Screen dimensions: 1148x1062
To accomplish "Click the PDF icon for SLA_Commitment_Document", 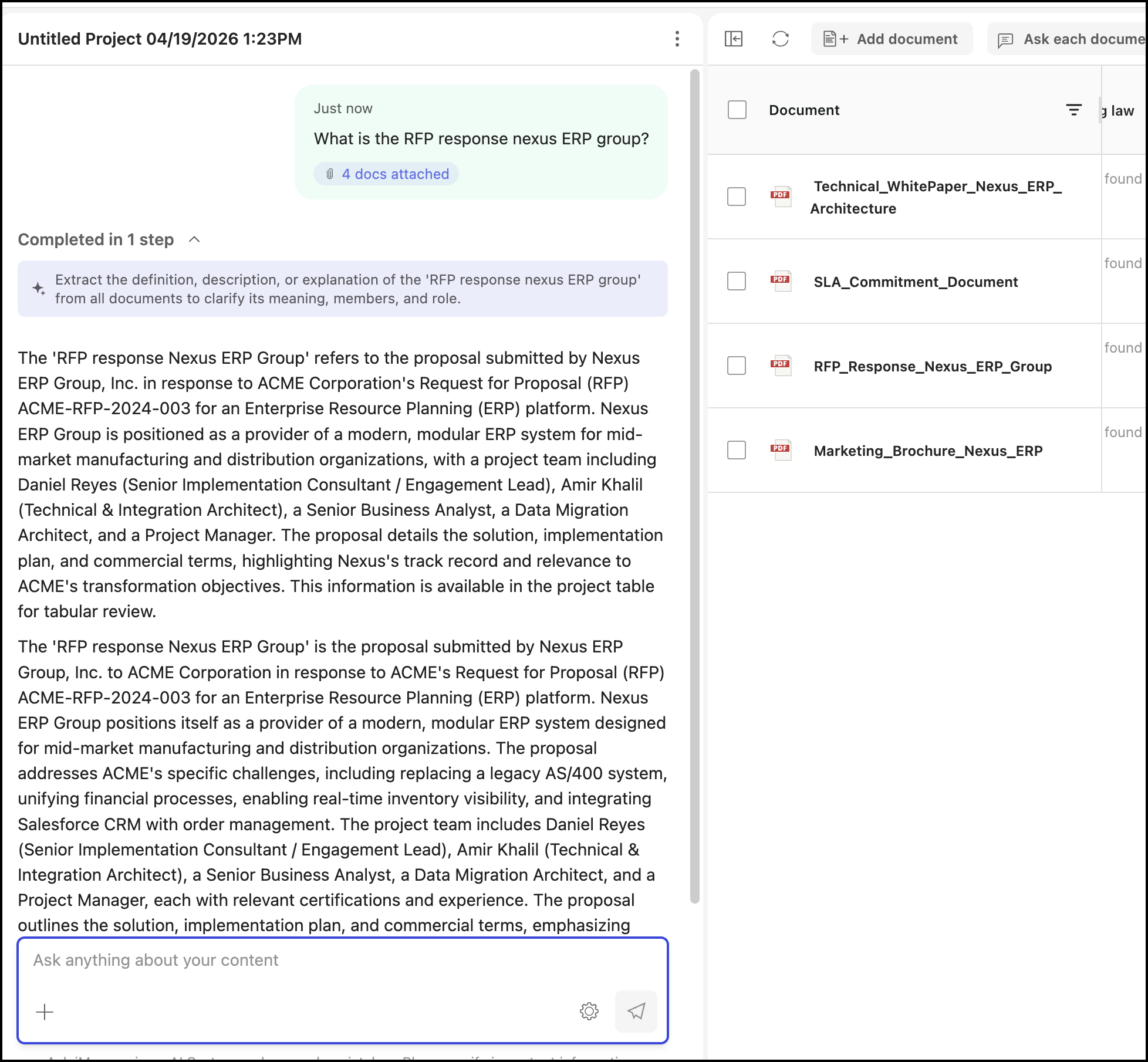I will pyautogui.click(x=781, y=280).
